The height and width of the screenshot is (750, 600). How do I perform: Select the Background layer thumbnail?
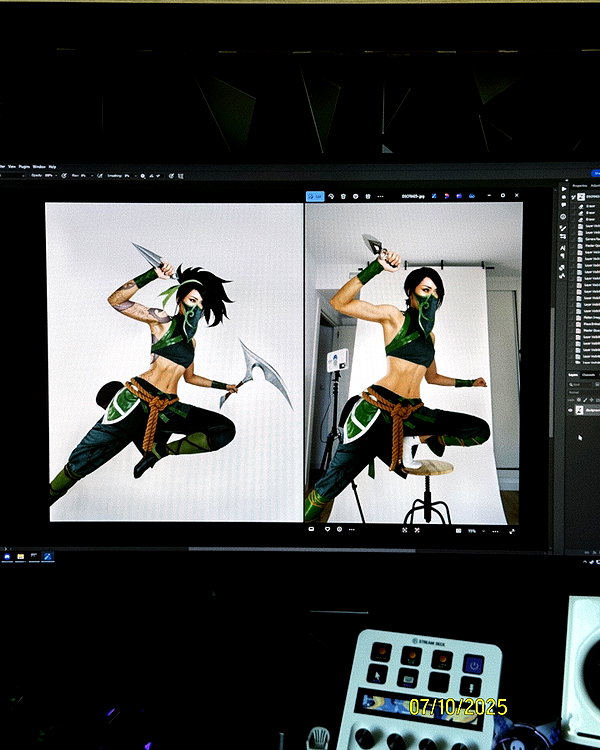point(579,410)
